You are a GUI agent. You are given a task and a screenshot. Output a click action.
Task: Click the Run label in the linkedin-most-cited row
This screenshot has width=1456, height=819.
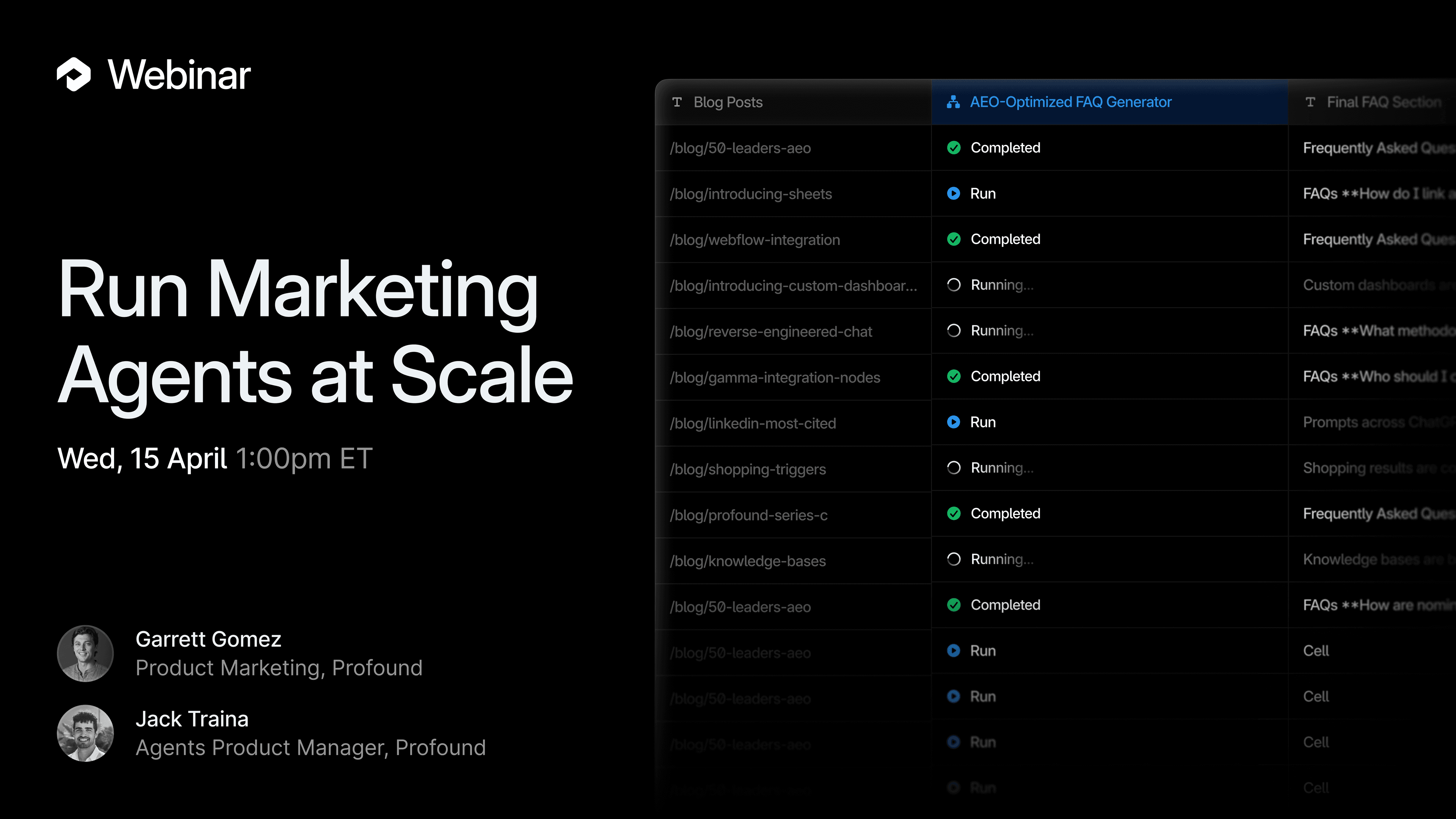click(x=983, y=422)
